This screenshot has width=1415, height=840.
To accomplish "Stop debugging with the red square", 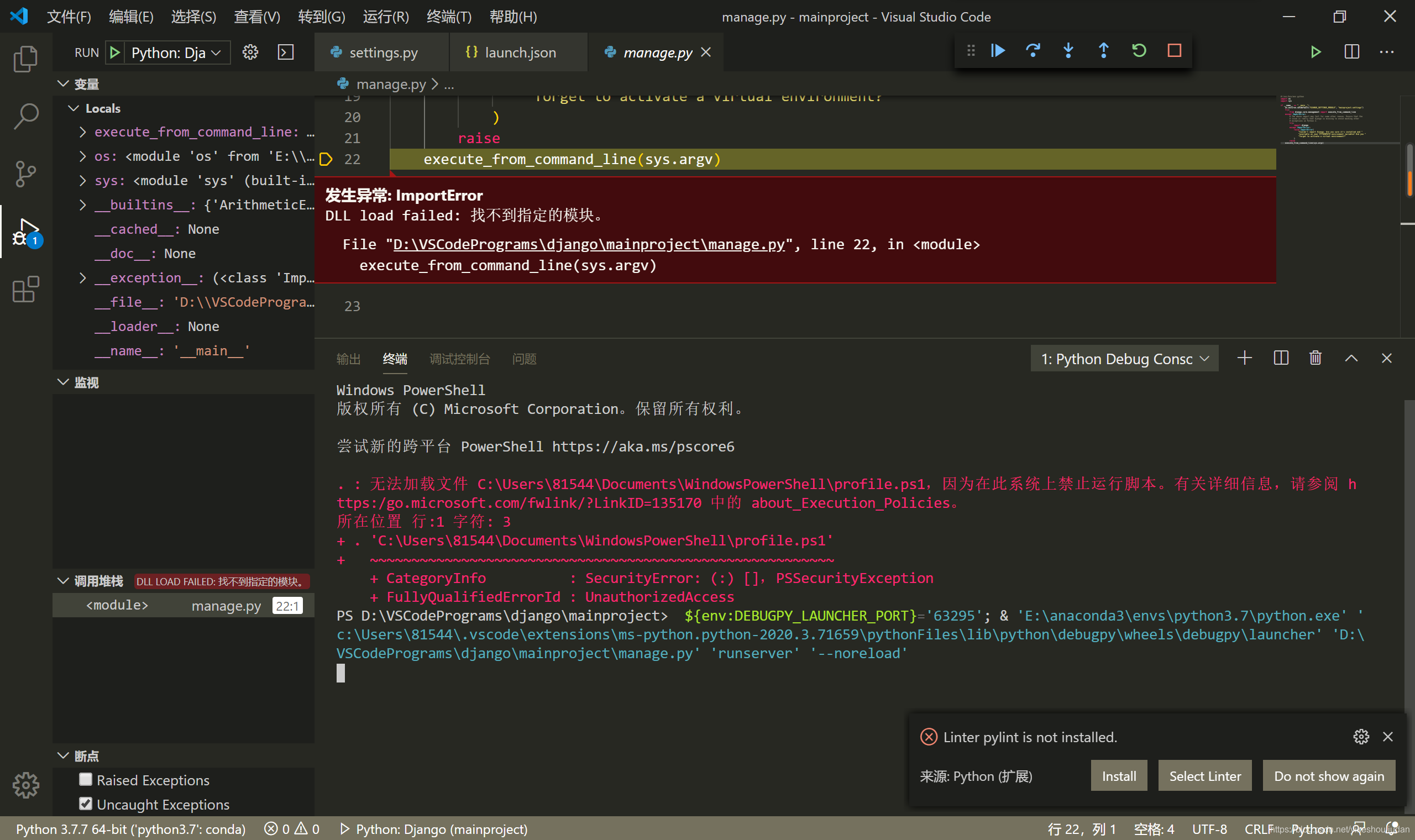I will 1175,51.
